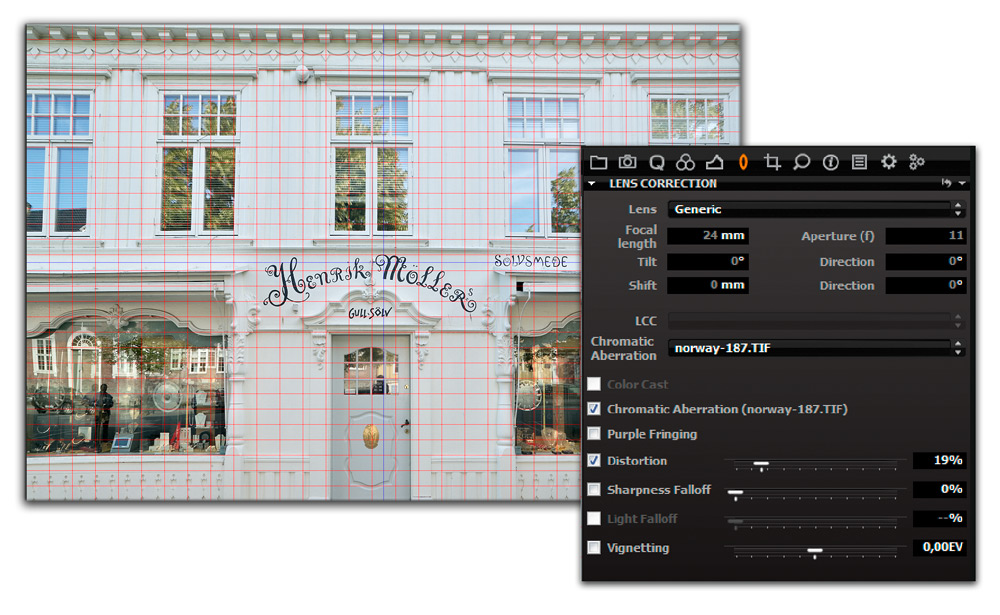
Task: Click the Aperture (f) field showing 11
Action: [925, 236]
